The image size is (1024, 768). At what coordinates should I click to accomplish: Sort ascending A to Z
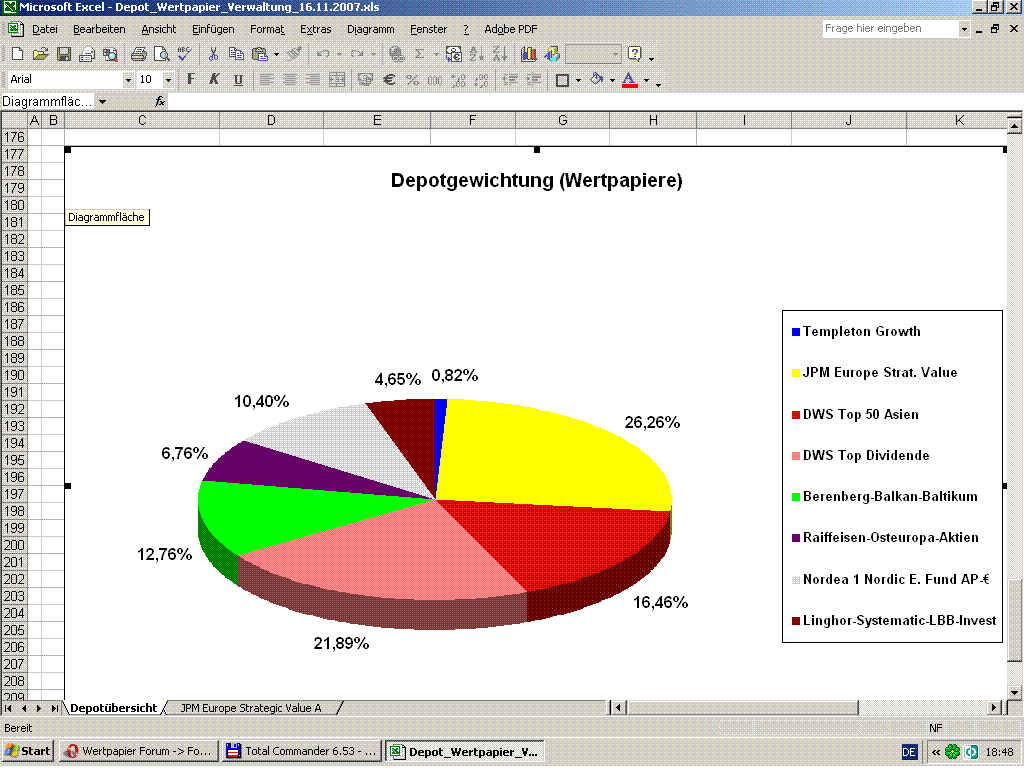click(477, 54)
